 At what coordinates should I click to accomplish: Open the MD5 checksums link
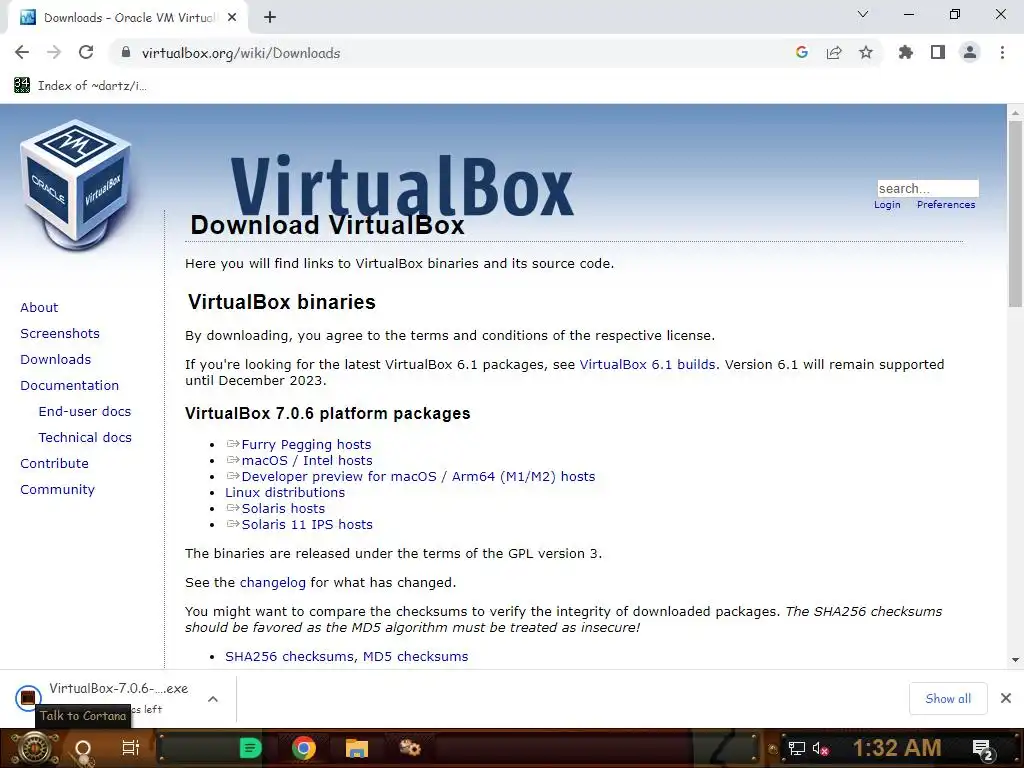(415, 656)
